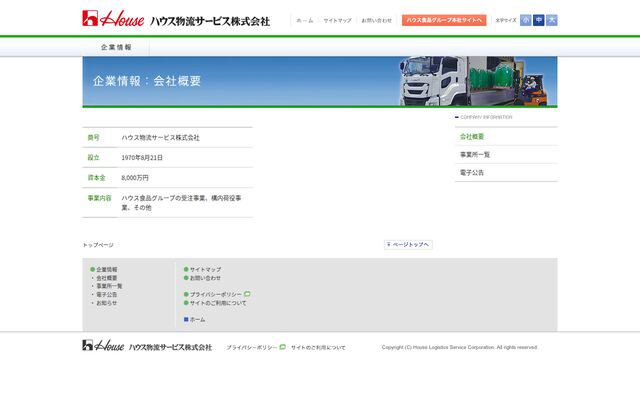Click the bottom footer House logo
640x400 pixels.
pos(103,346)
